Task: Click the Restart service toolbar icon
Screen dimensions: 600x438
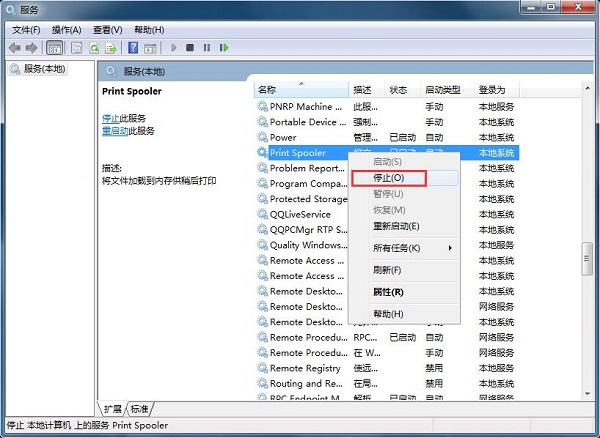Action: coord(224,48)
